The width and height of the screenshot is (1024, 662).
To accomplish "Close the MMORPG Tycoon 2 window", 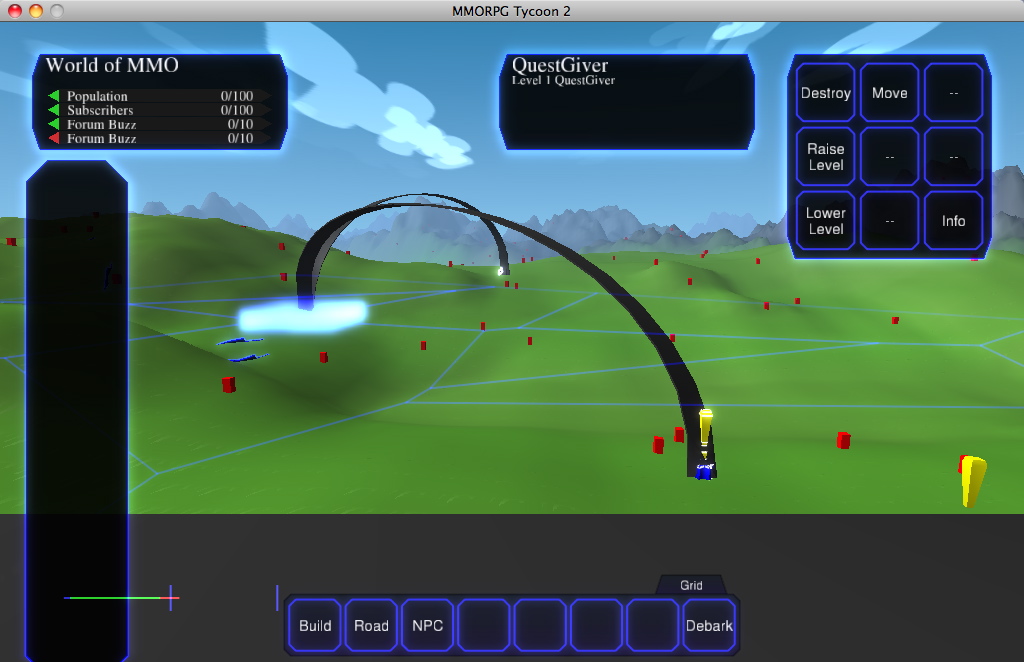I will [x=14, y=10].
